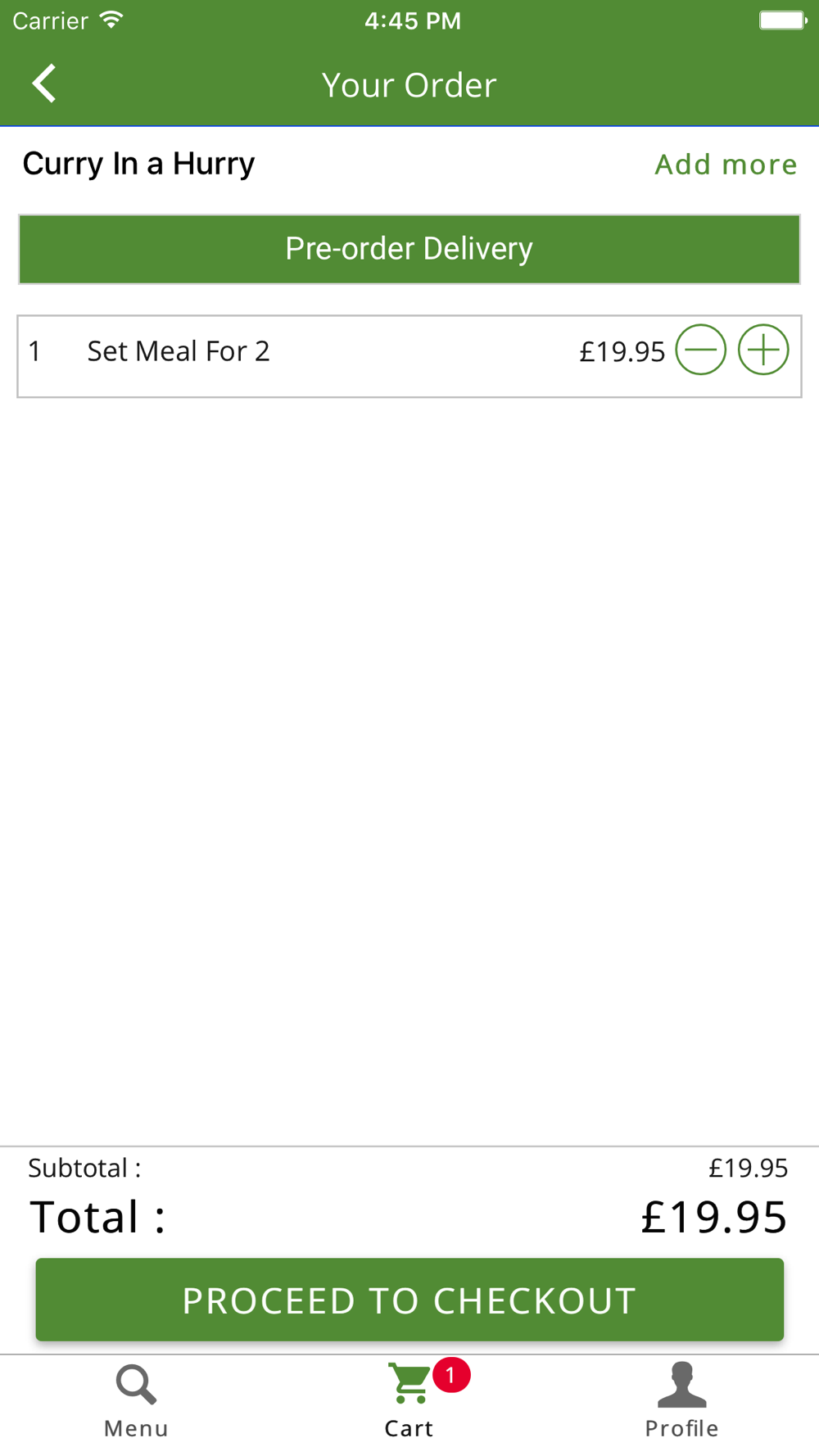
Task: Tap the back arrow icon
Action: click(44, 84)
